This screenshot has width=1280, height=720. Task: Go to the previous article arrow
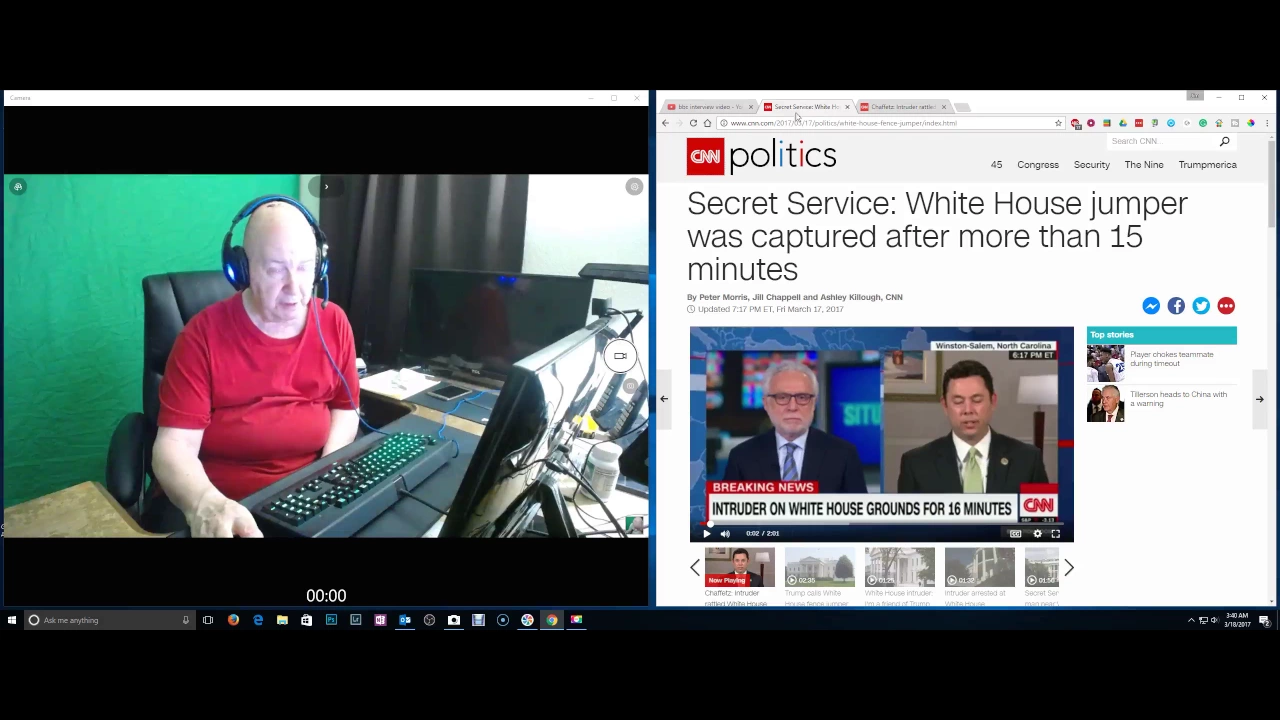click(663, 399)
